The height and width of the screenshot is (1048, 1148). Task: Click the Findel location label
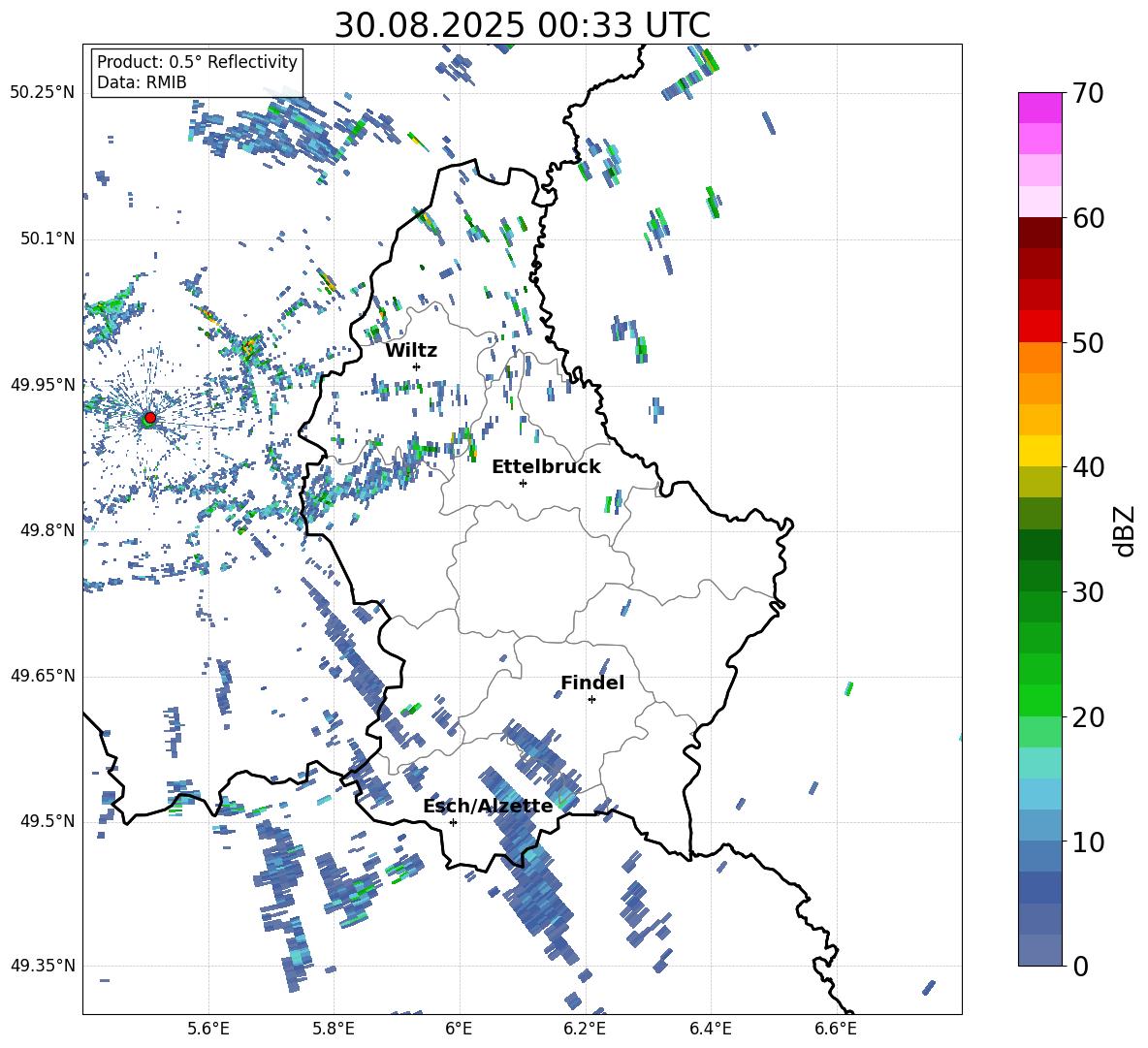tap(592, 683)
